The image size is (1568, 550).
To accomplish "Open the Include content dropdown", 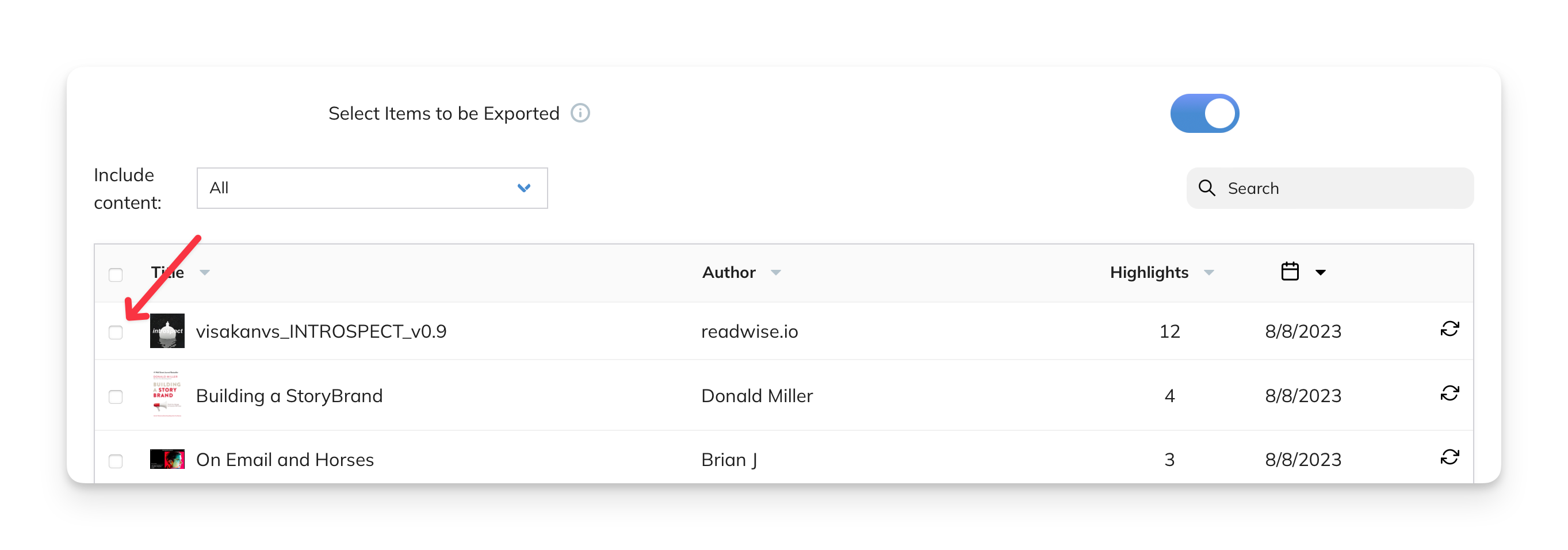I will (372, 188).
